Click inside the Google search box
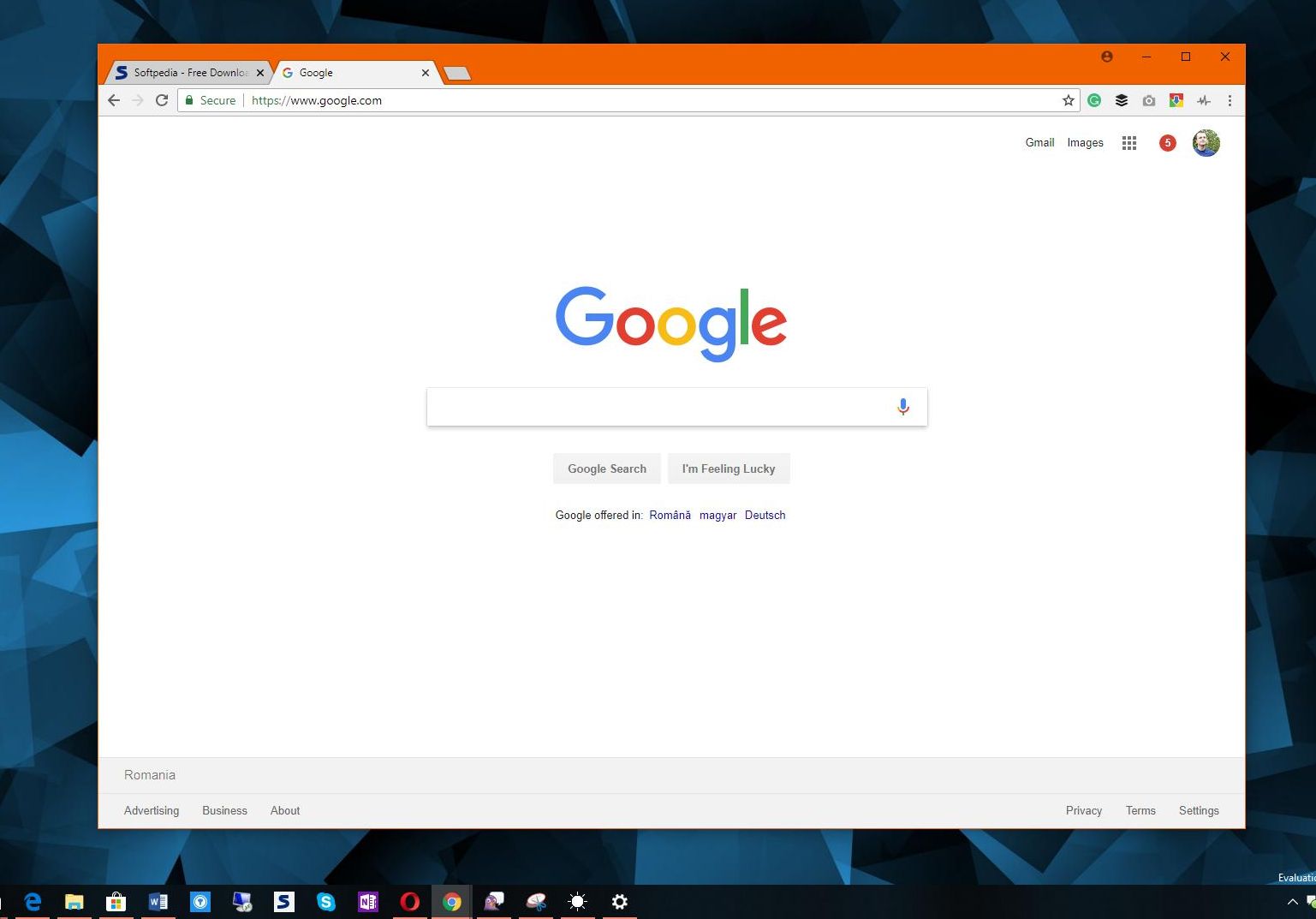 click(659, 407)
